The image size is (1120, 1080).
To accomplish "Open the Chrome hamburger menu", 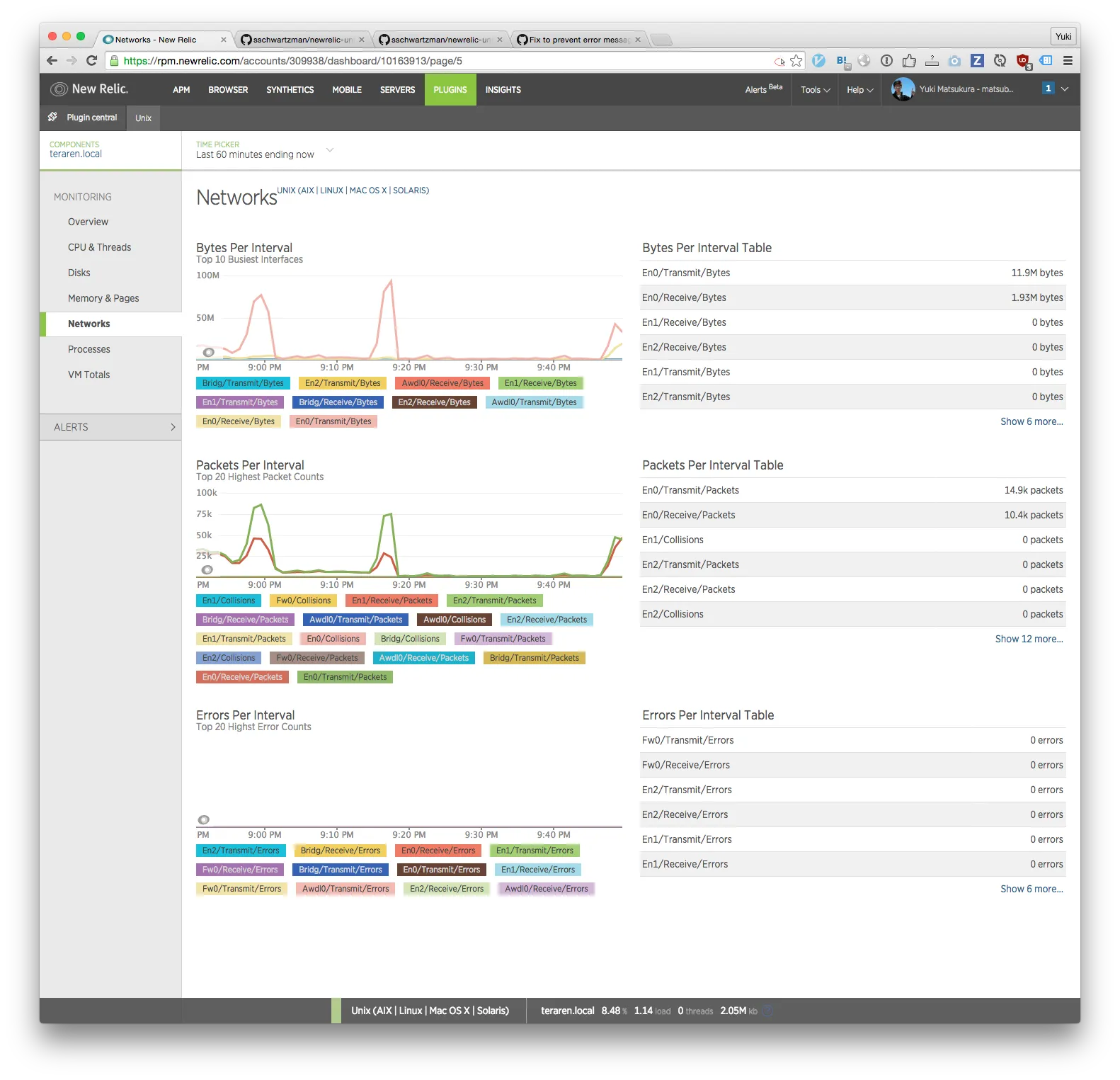I will (x=1068, y=61).
